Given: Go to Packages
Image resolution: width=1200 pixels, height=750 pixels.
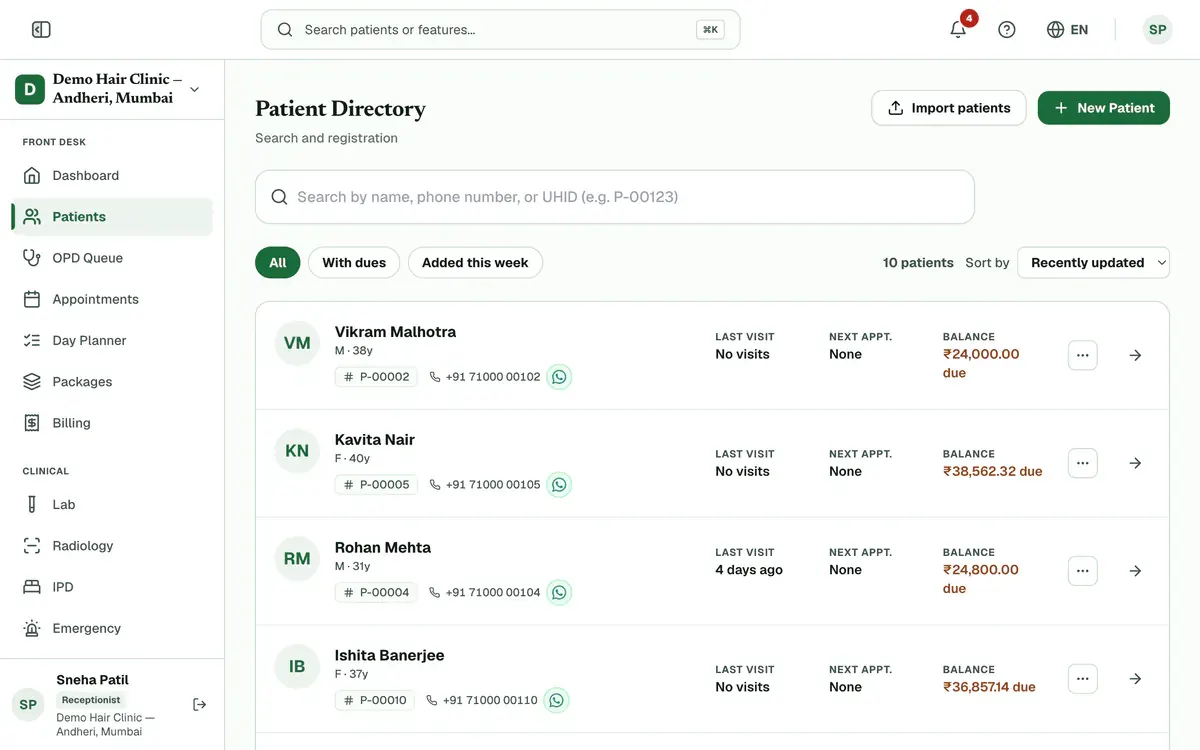Looking at the screenshot, I should pos(112,382).
